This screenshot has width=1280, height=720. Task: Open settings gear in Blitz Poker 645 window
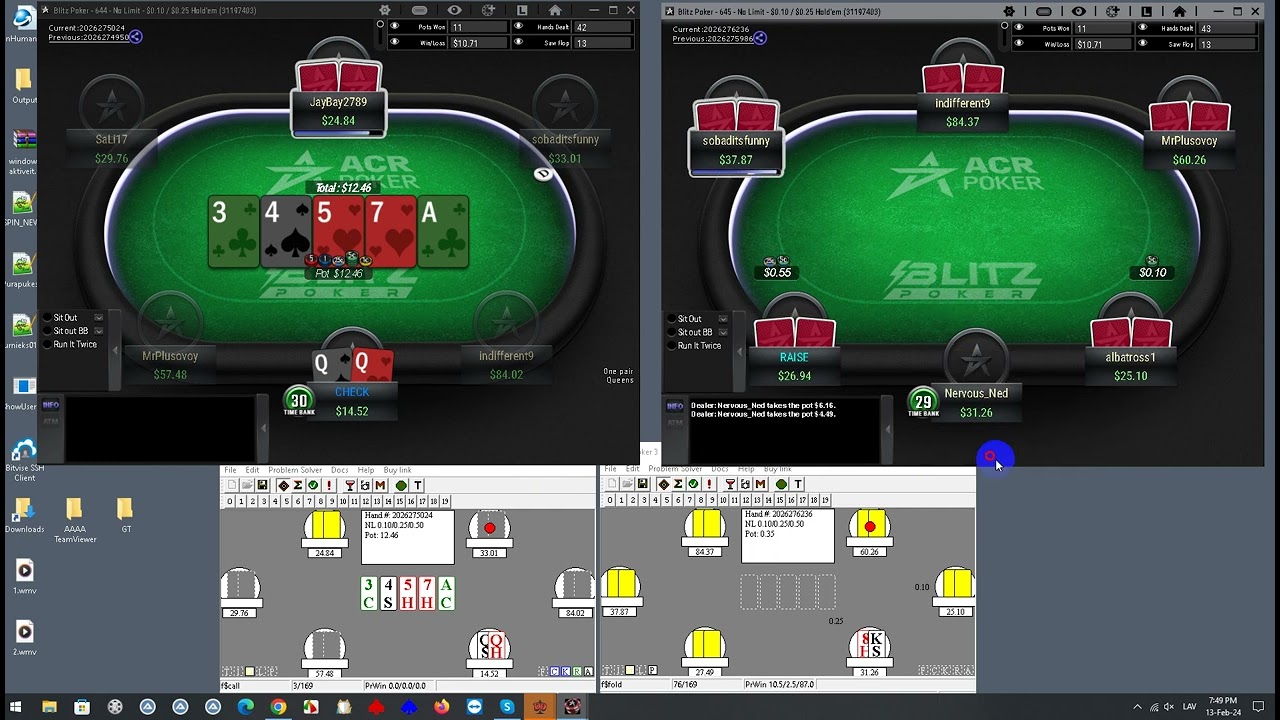coord(1008,12)
